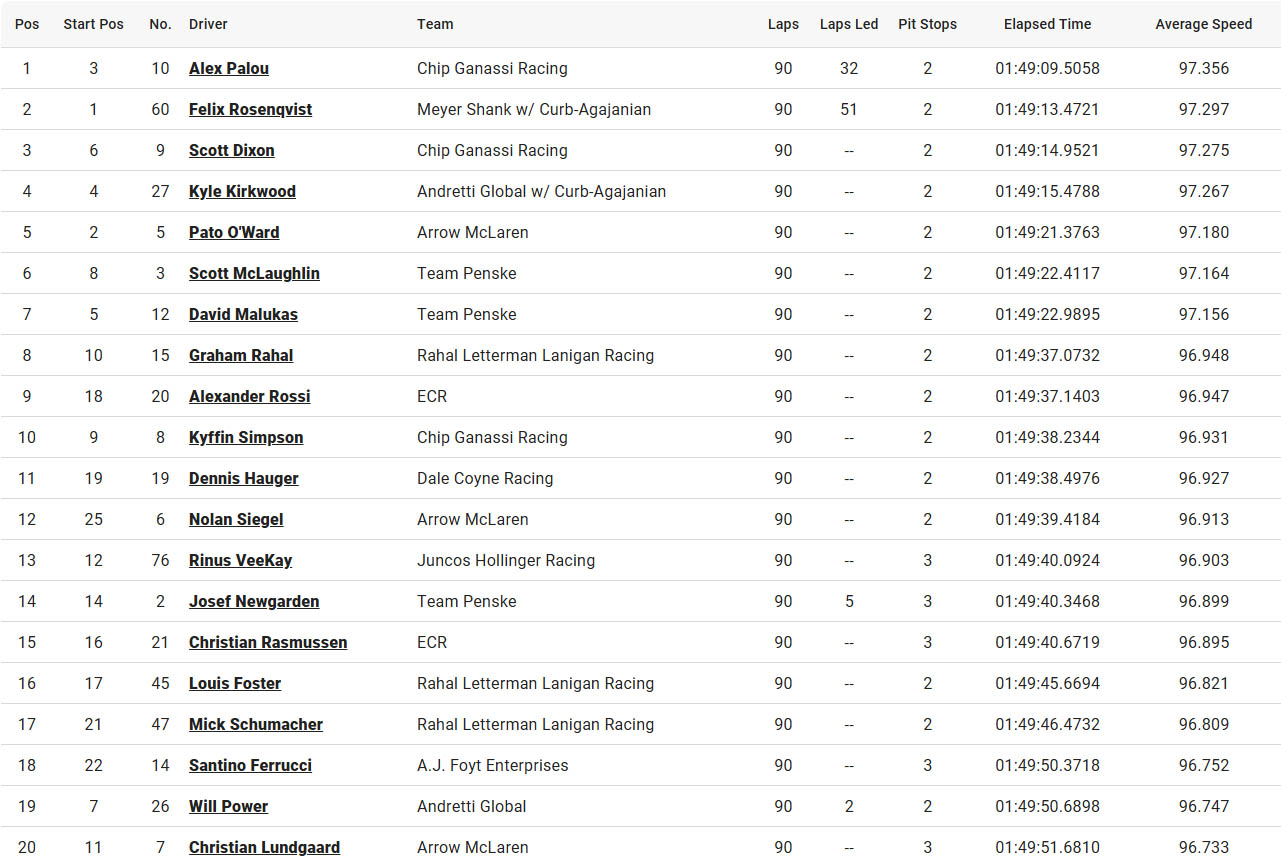
Task: Select the Dennis Hauger link
Action: [x=243, y=479]
